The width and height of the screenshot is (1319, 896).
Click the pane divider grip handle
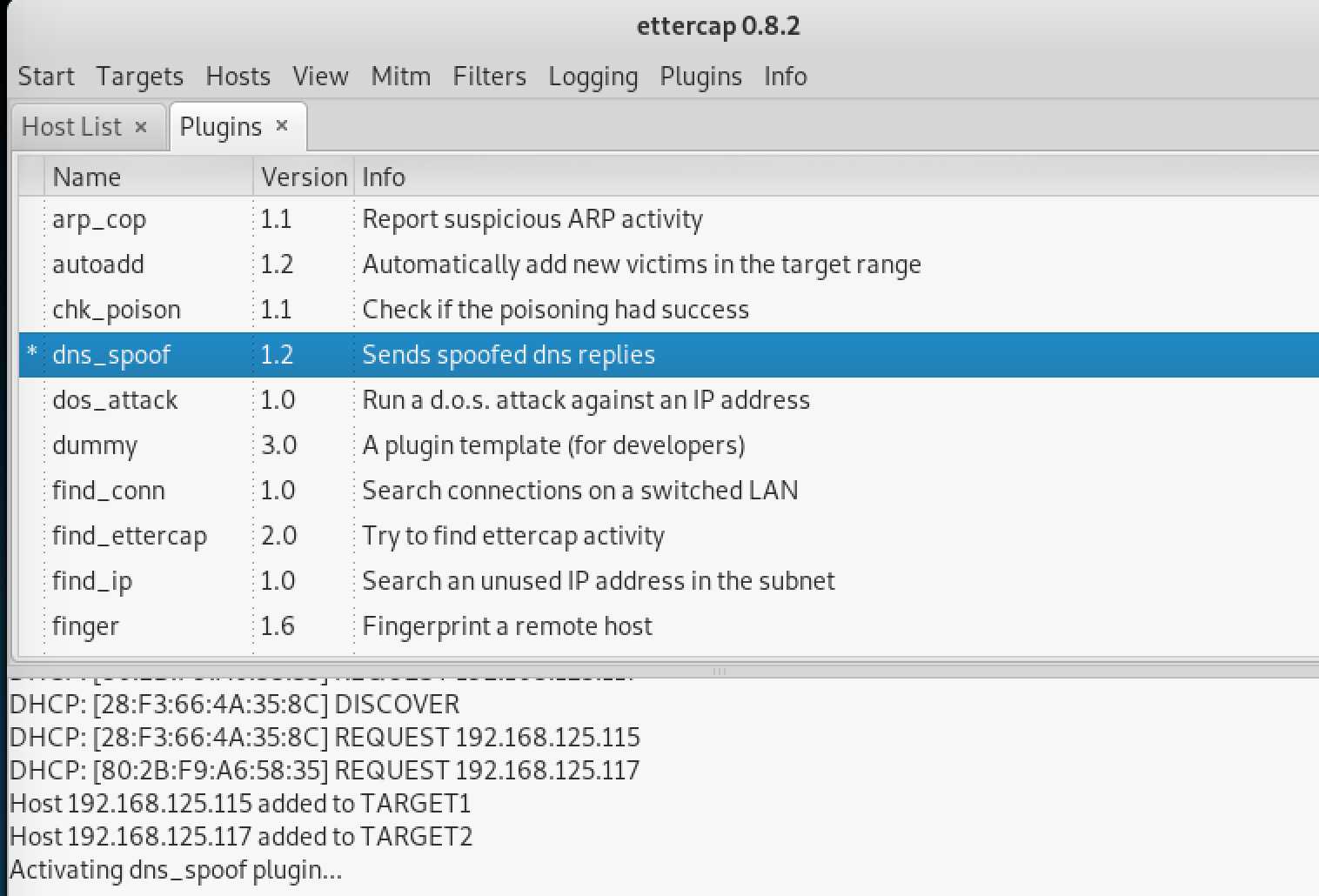click(x=719, y=672)
